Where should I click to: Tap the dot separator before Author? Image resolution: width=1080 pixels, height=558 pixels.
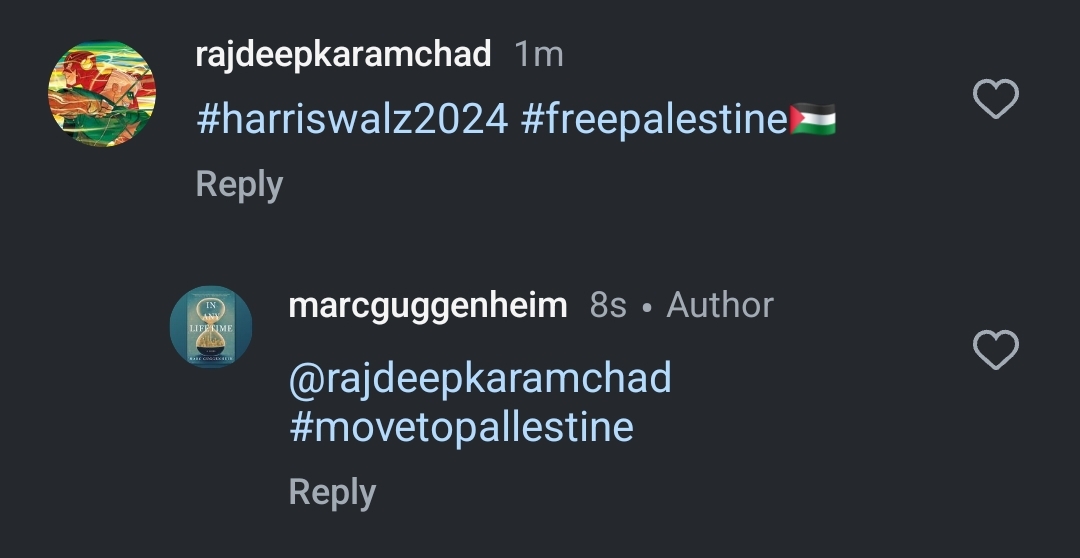(646, 309)
